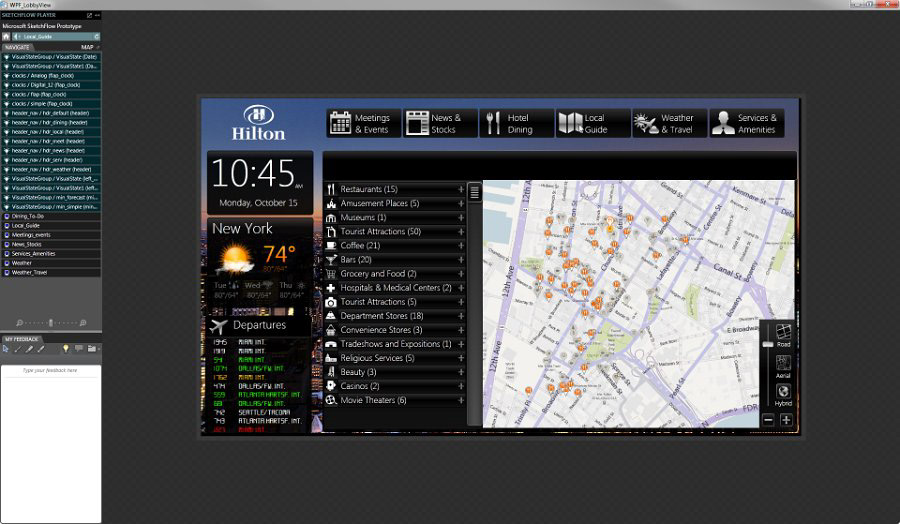Click the Restaurants fork-and-knife icon
This screenshot has height=524, width=900.
tap(331, 189)
